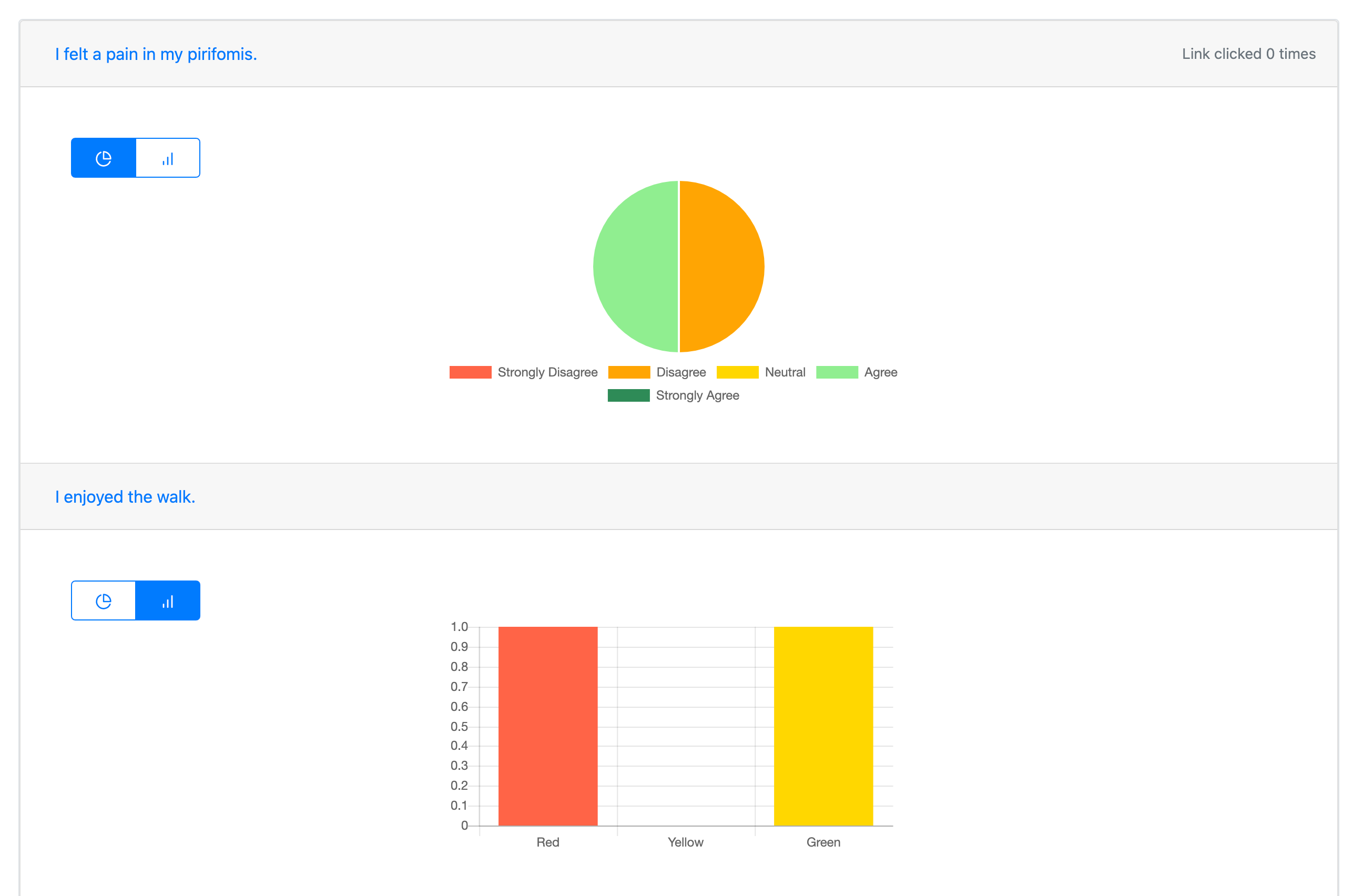Toggle Agree legend swatch
1363x896 pixels.
(837, 372)
